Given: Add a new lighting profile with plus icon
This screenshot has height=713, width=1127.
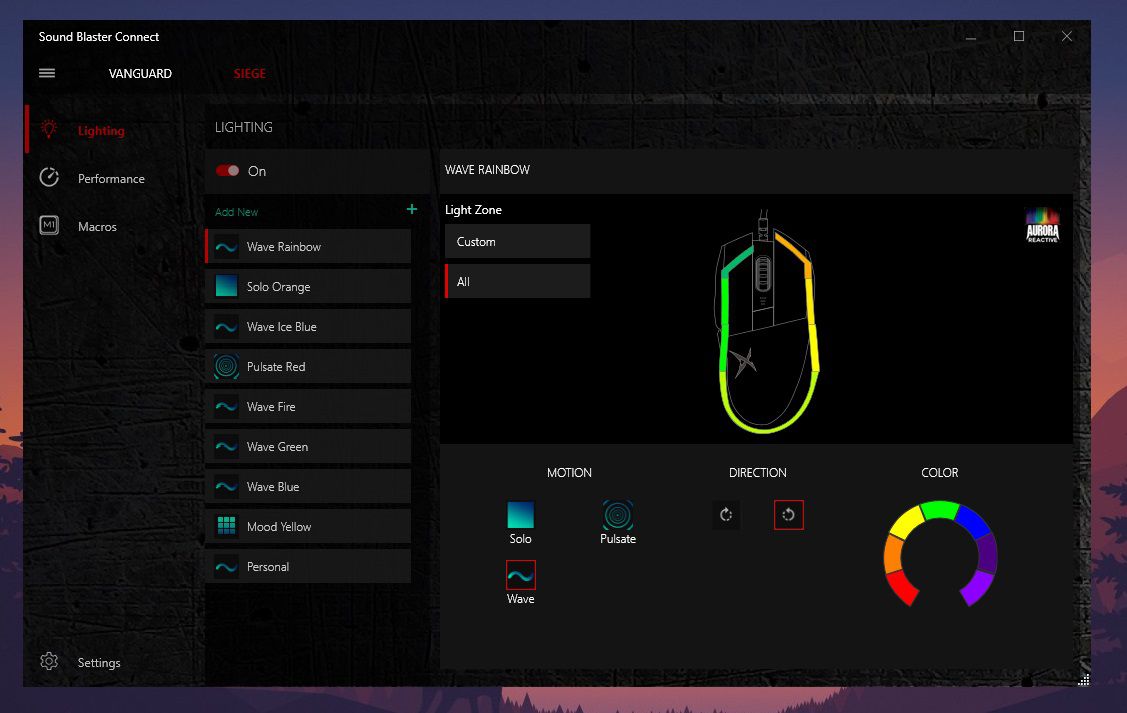Looking at the screenshot, I should point(412,209).
